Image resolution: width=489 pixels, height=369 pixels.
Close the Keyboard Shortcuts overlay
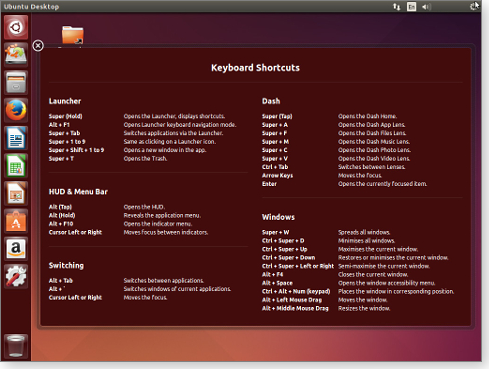pos(38,45)
